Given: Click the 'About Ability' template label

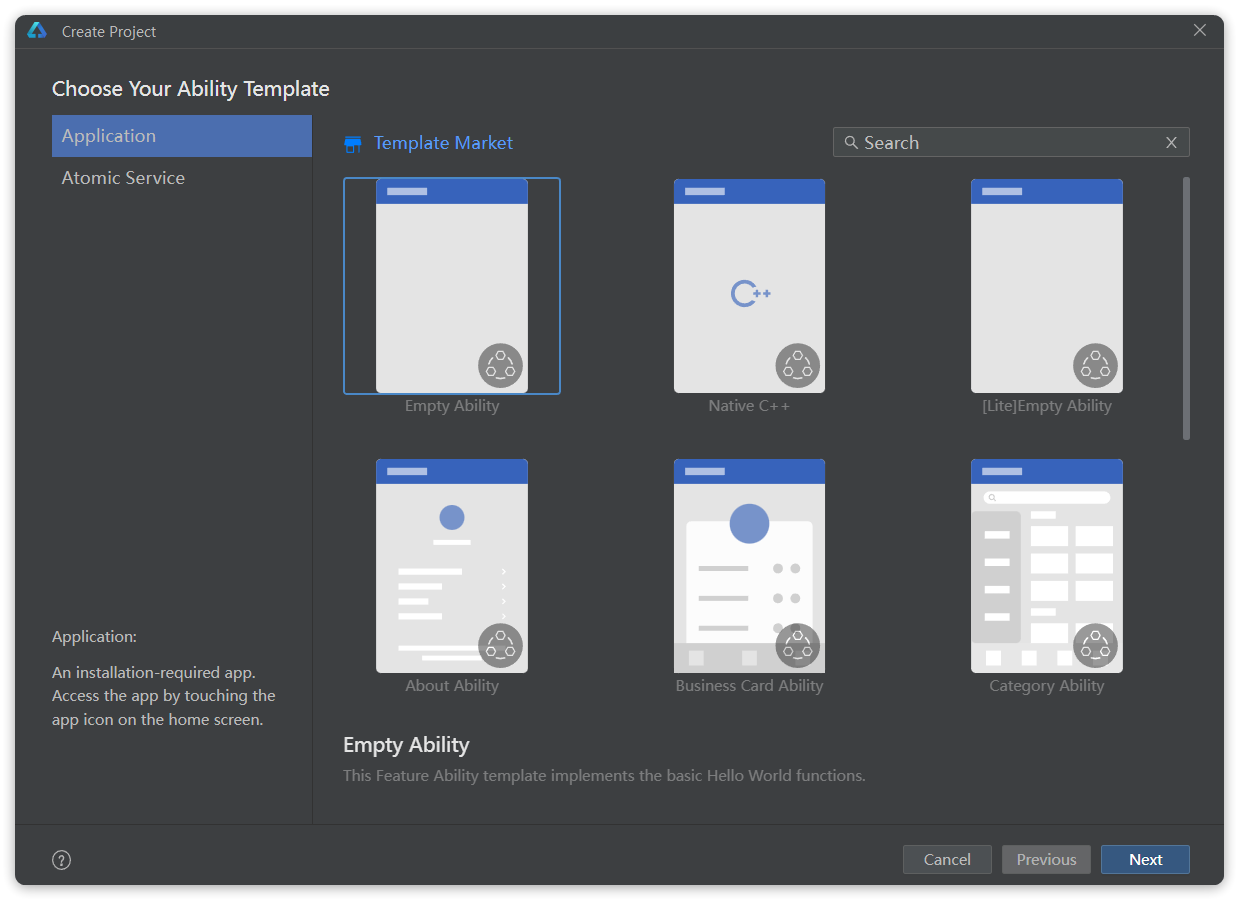Looking at the screenshot, I should tap(452, 686).
